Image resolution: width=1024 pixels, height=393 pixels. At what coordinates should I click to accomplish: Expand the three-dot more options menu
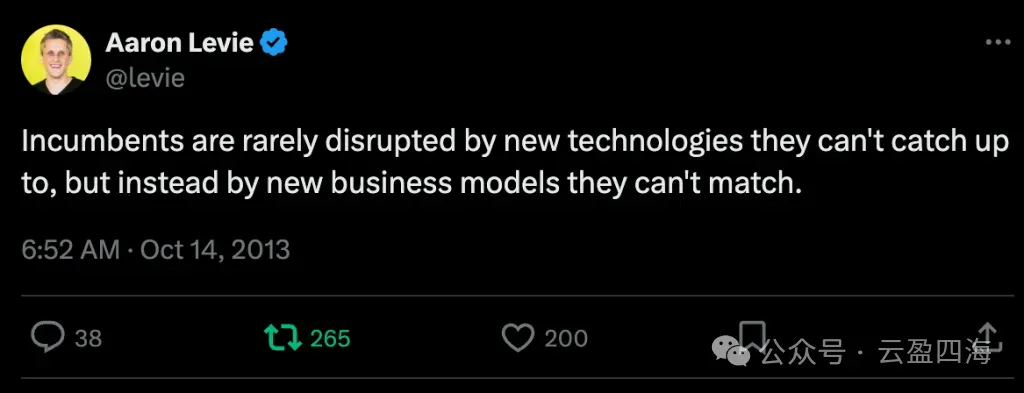coord(997,42)
